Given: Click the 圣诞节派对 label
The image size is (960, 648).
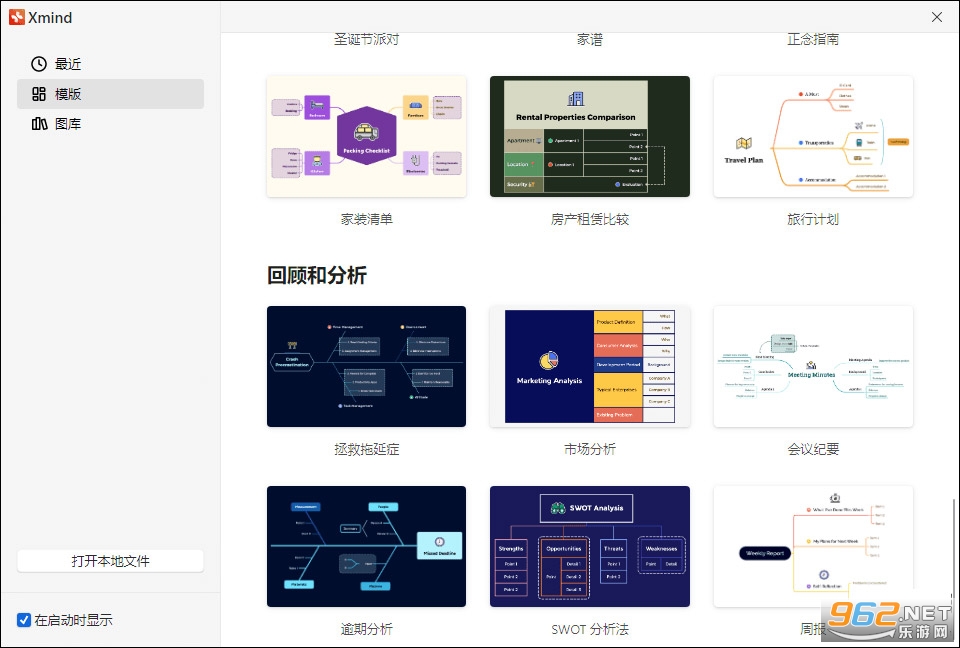Looking at the screenshot, I should tap(366, 39).
